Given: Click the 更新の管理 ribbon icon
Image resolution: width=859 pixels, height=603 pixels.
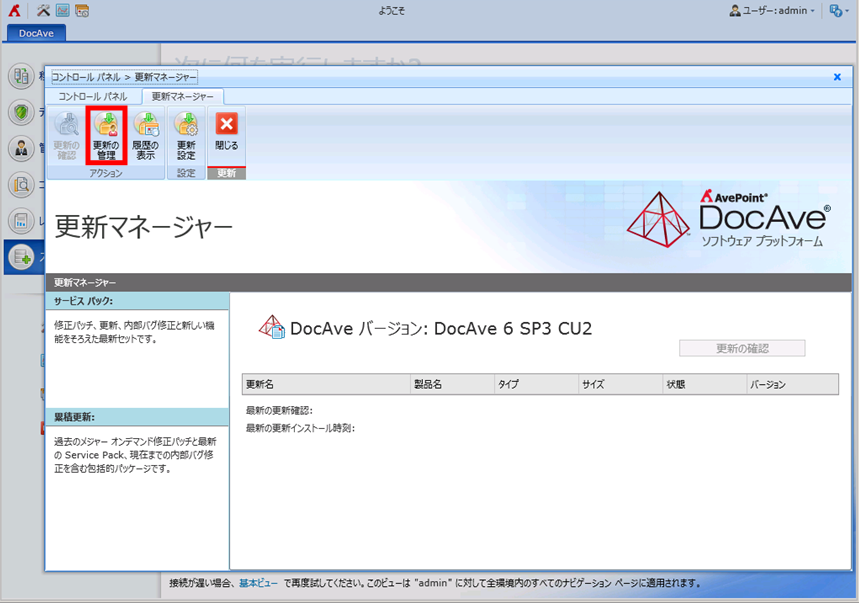Looking at the screenshot, I should pos(106,136).
